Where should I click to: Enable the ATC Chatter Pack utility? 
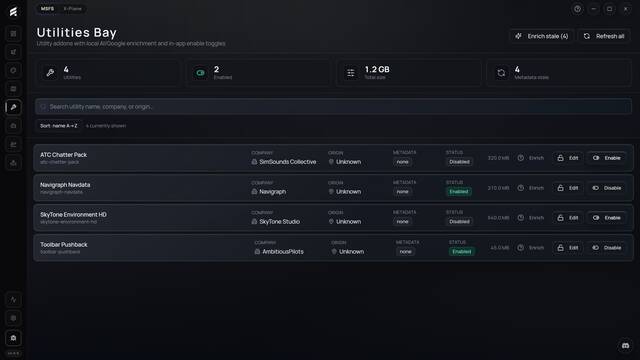click(x=607, y=158)
